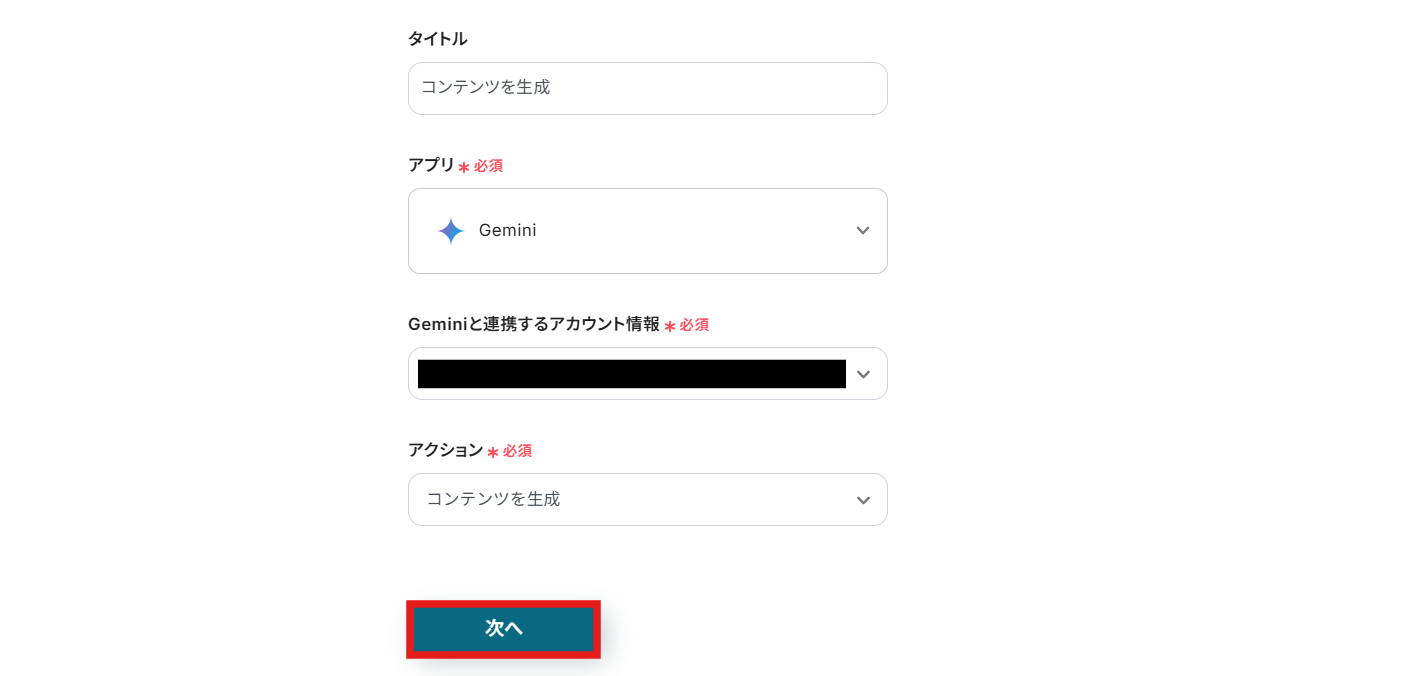1423x676 pixels.
Task: Click the blacked-out account value
Action: [631, 374]
